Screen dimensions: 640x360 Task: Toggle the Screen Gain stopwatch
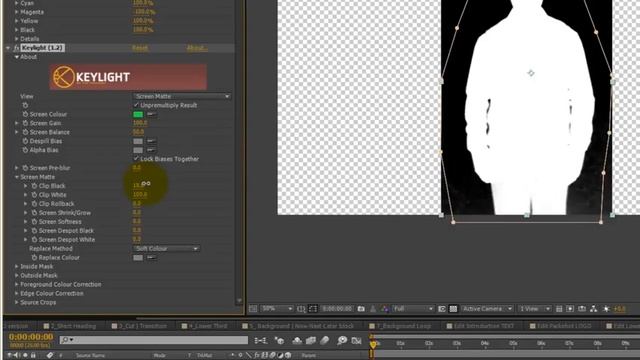pos(25,123)
